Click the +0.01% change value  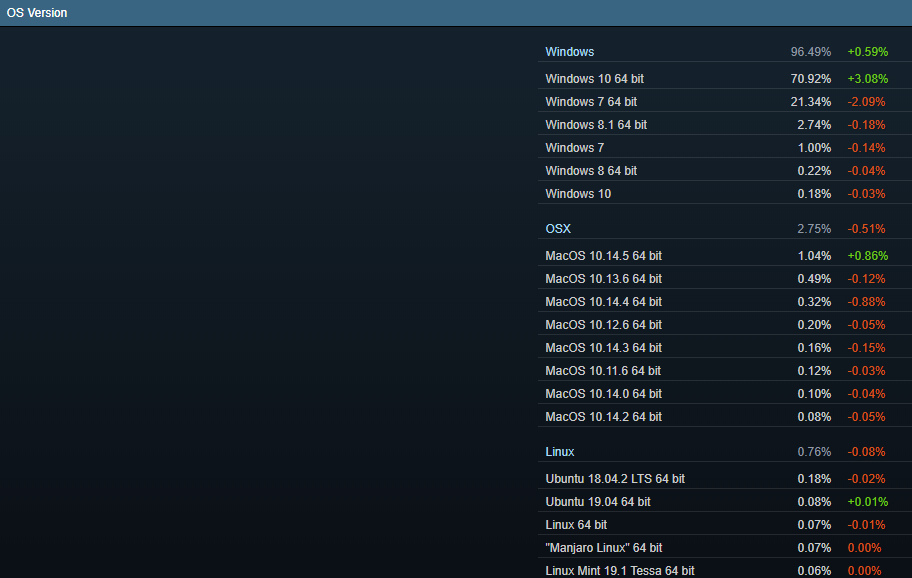click(x=867, y=501)
